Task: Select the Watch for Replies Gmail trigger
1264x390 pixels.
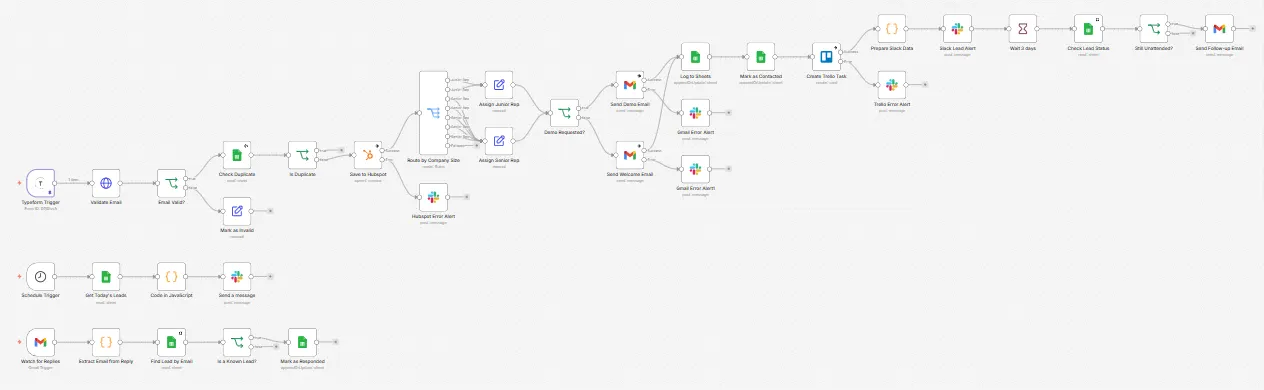Action: tap(40, 342)
